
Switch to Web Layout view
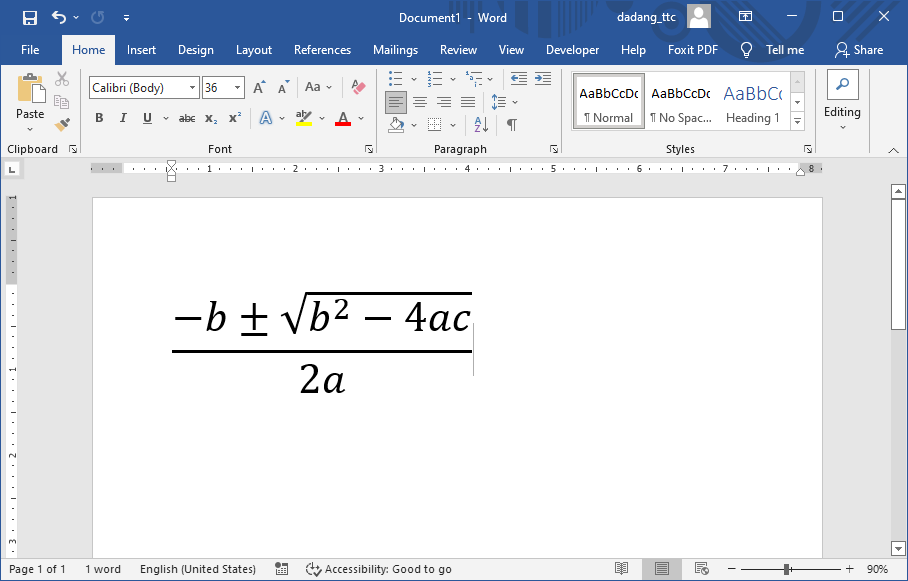pyautogui.click(x=700, y=569)
